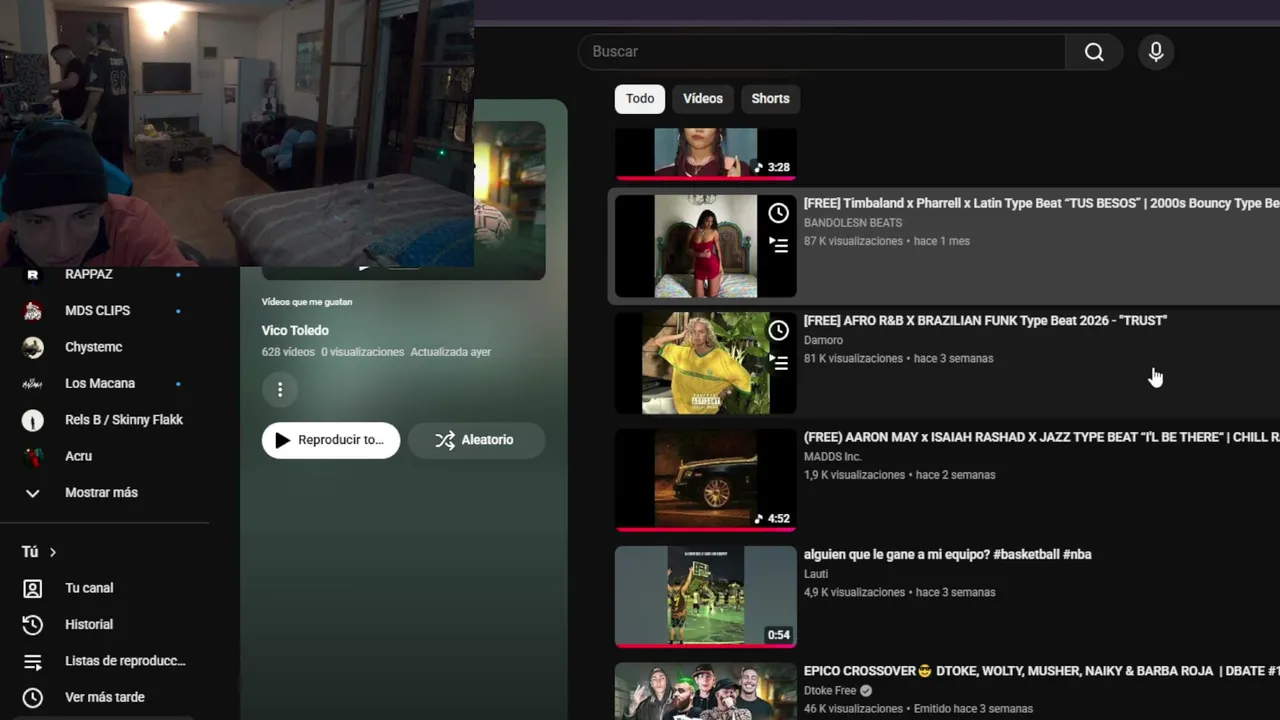Viewport: 1280px width, 720px height.
Task: Visit the Damoro channel
Action: (823, 340)
